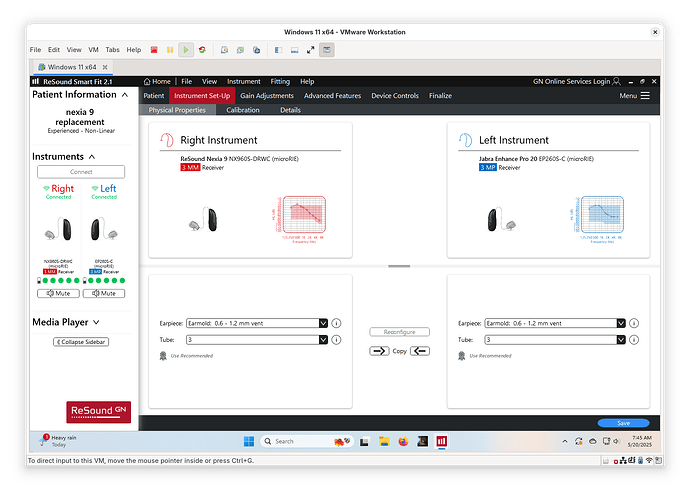690x495 pixels.
Task: Click the Firefox icon in the taskbar
Action: click(x=403, y=441)
